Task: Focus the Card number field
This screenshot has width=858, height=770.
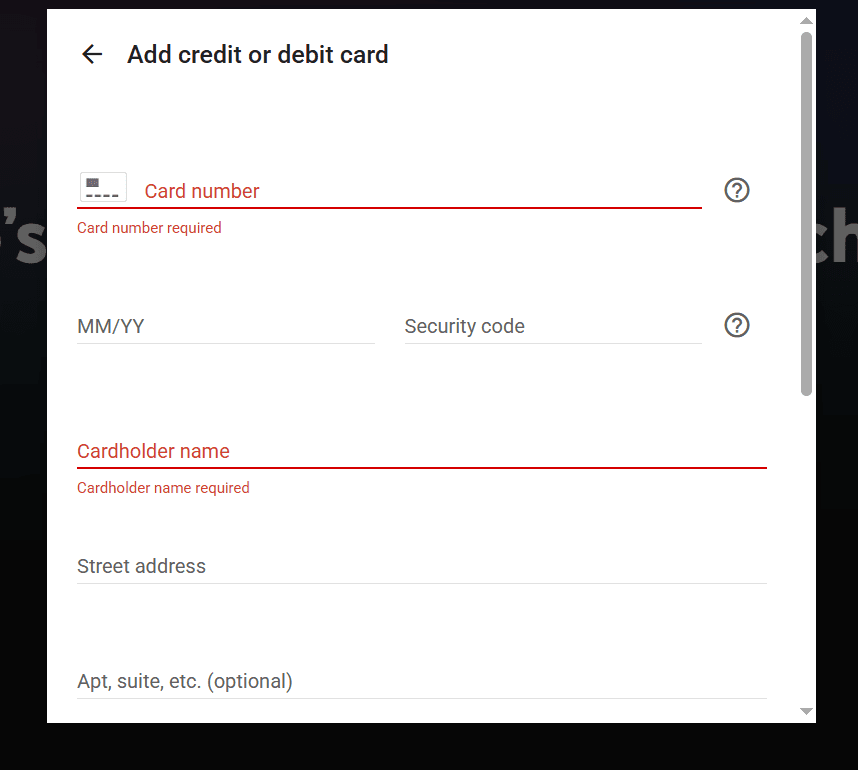Action: pyautogui.click(x=422, y=191)
